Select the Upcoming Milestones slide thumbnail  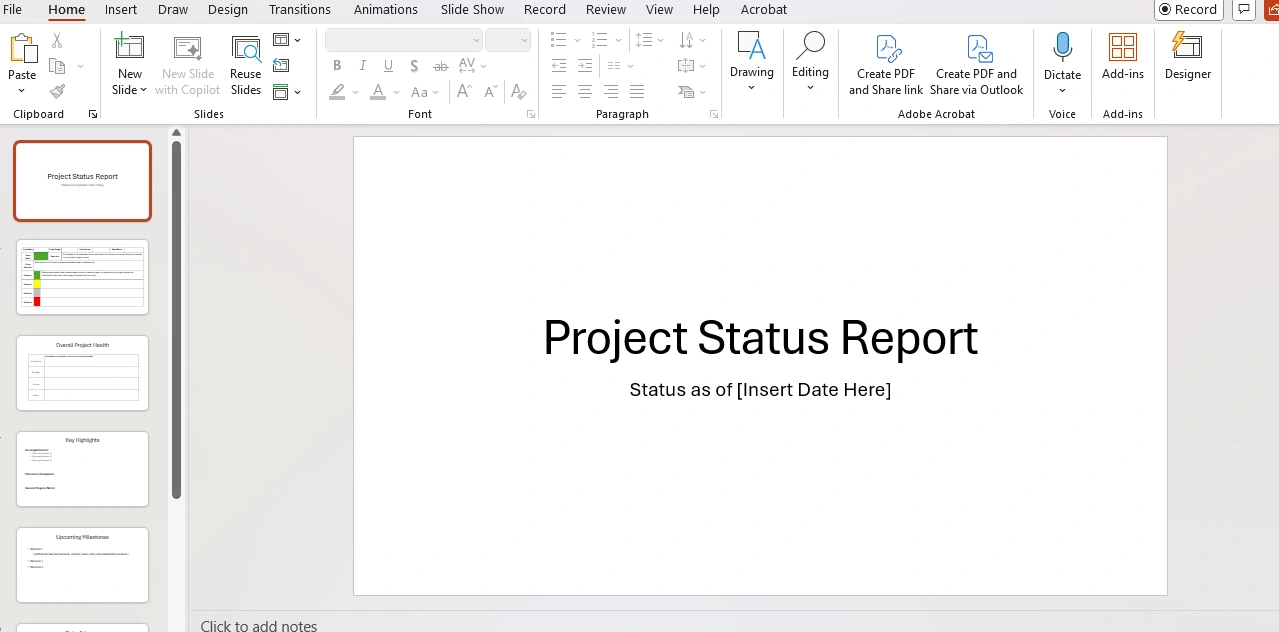click(82, 565)
